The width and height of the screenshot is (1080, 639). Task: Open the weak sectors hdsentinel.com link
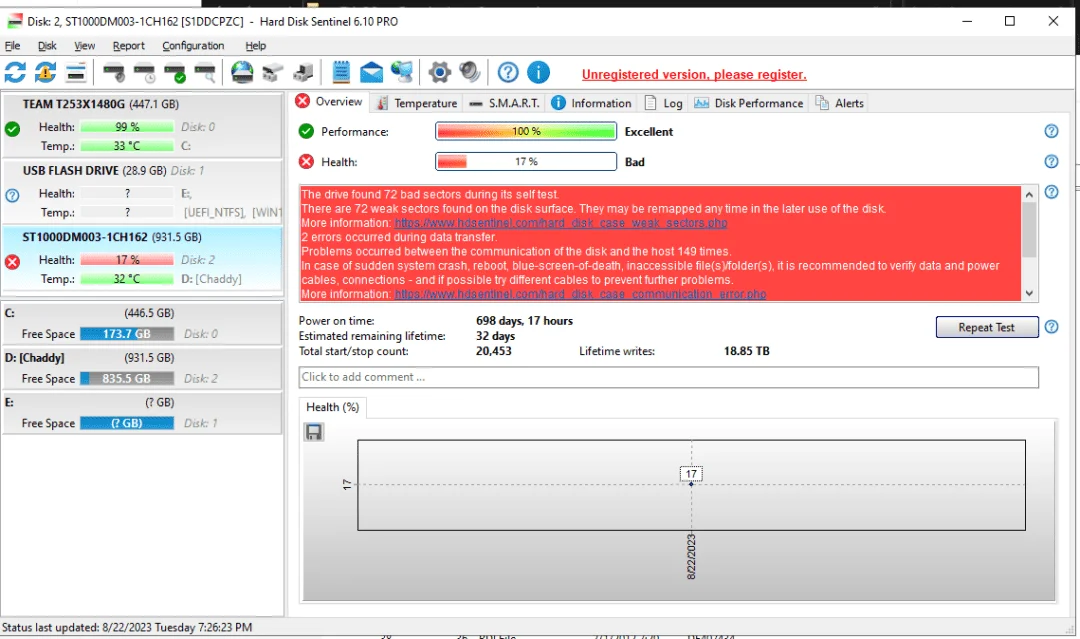click(561, 223)
